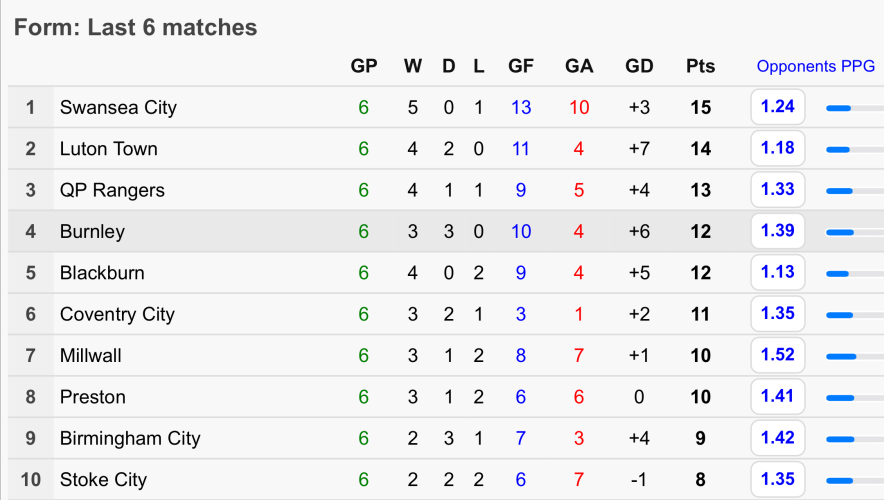The width and height of the screenshot is (884, 500).
Task: Click Blackburn's 1.13 opponents PPG value
Action: pyautogui.click(x=777, y=272)
